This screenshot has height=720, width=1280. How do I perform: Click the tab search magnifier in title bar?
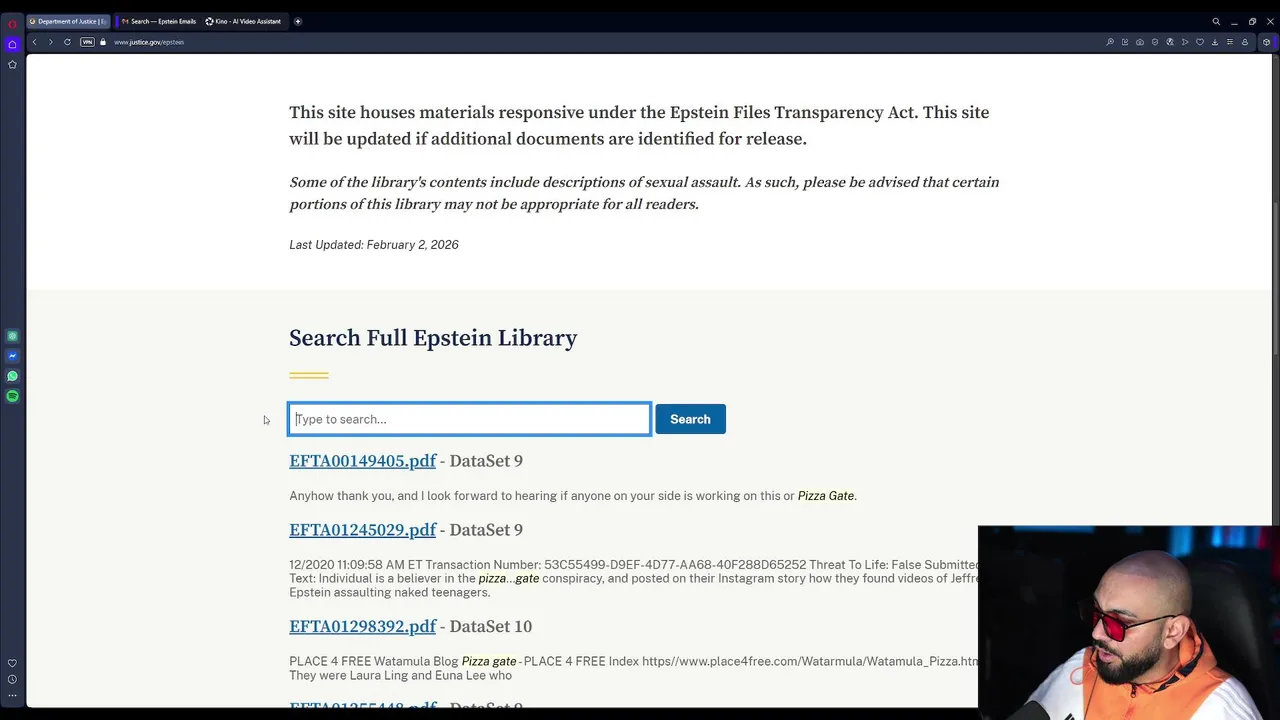(x=1216, y=21)
